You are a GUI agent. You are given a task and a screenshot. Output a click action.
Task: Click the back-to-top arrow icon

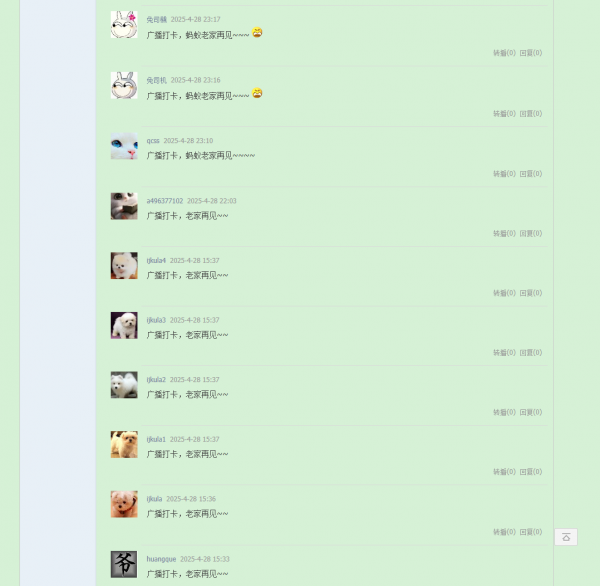pos(566,537)
